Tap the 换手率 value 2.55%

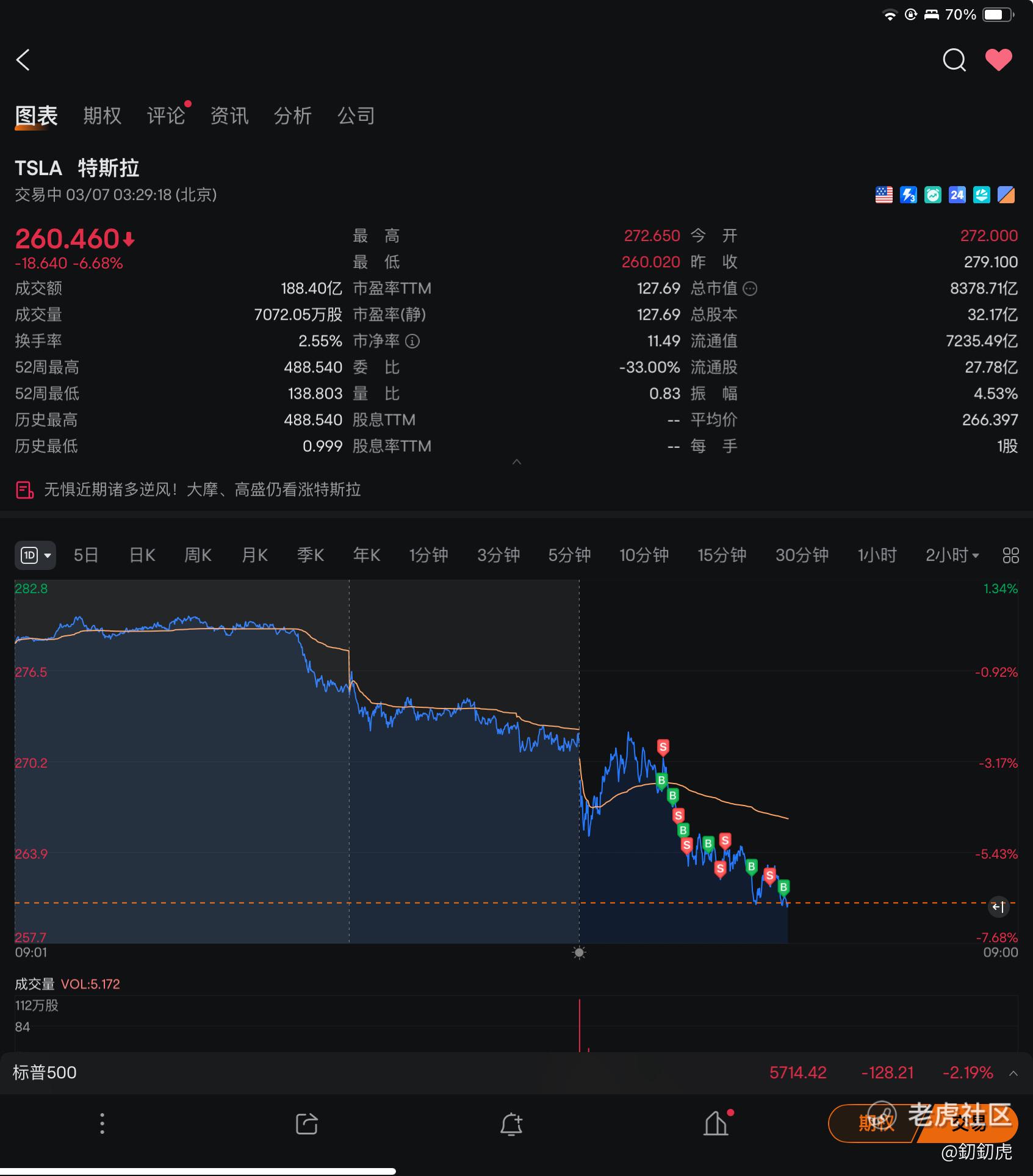pyautogui.click(x=320, y=341)
